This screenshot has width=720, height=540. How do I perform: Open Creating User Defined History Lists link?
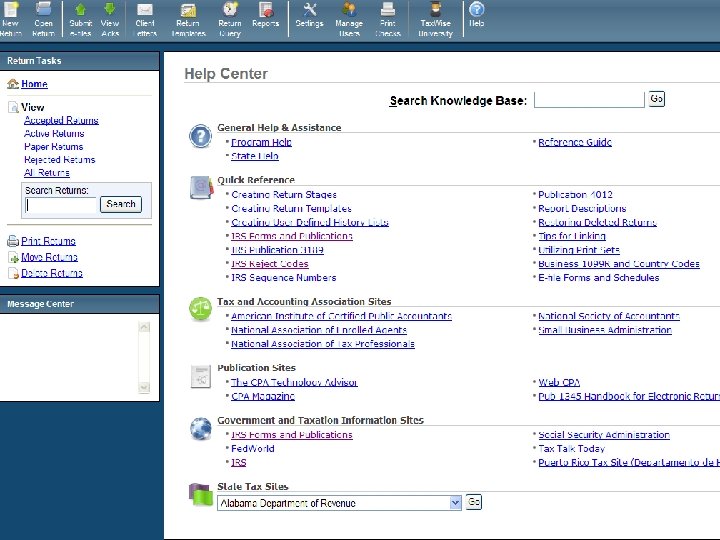tap(309, 222)
